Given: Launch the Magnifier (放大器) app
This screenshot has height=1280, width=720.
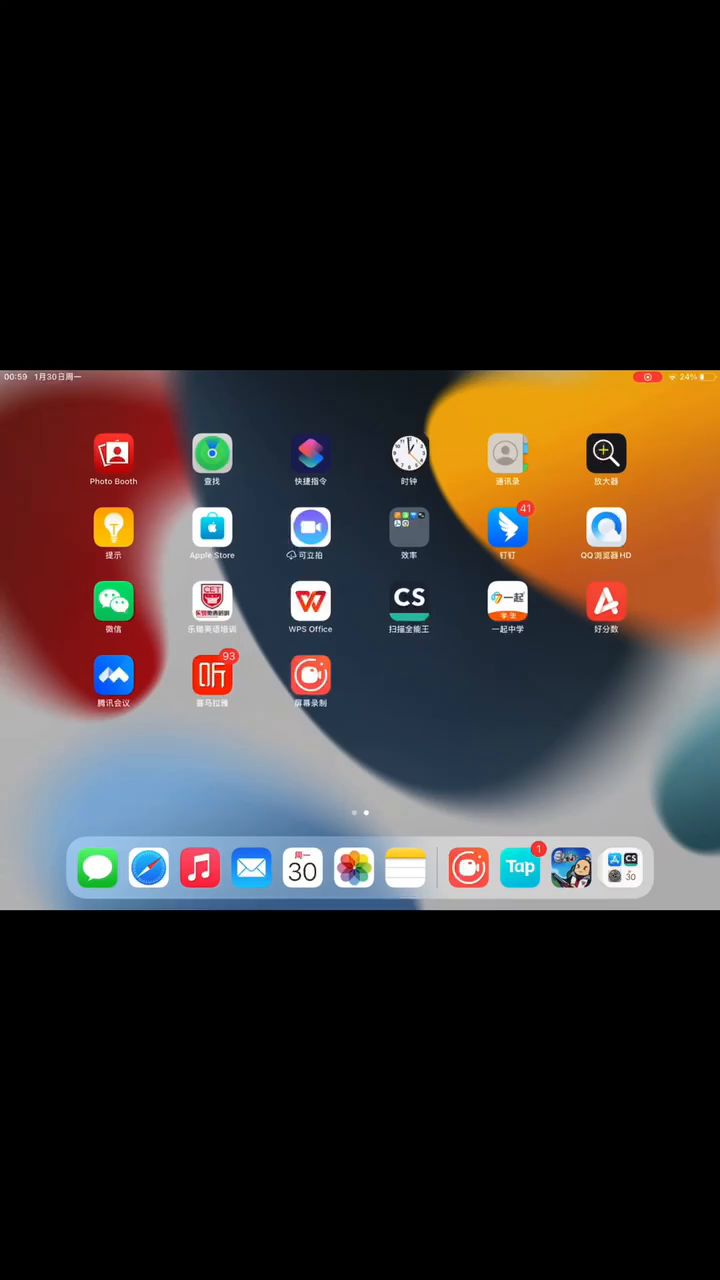Looking at the screenshot, I should (x=606, y=453).
